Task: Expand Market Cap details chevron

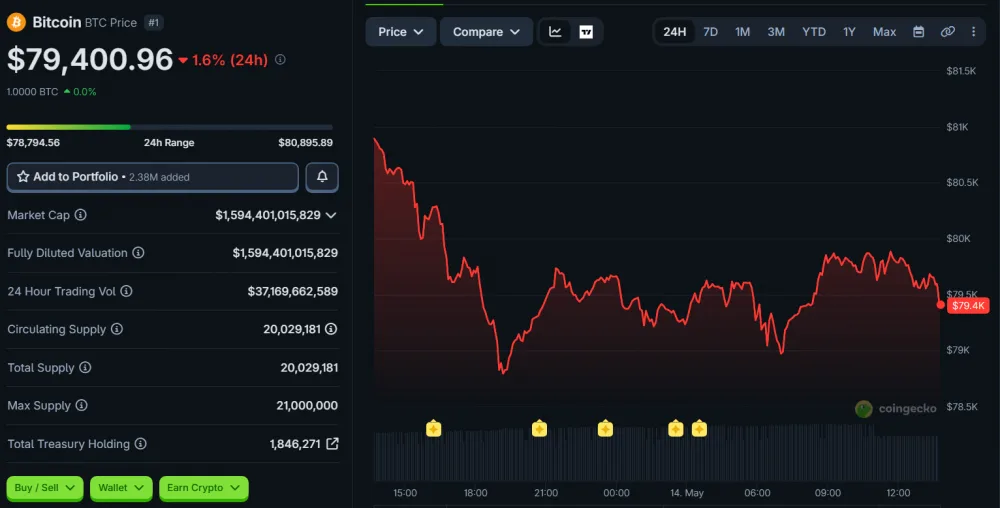Action: pos(331,215)
